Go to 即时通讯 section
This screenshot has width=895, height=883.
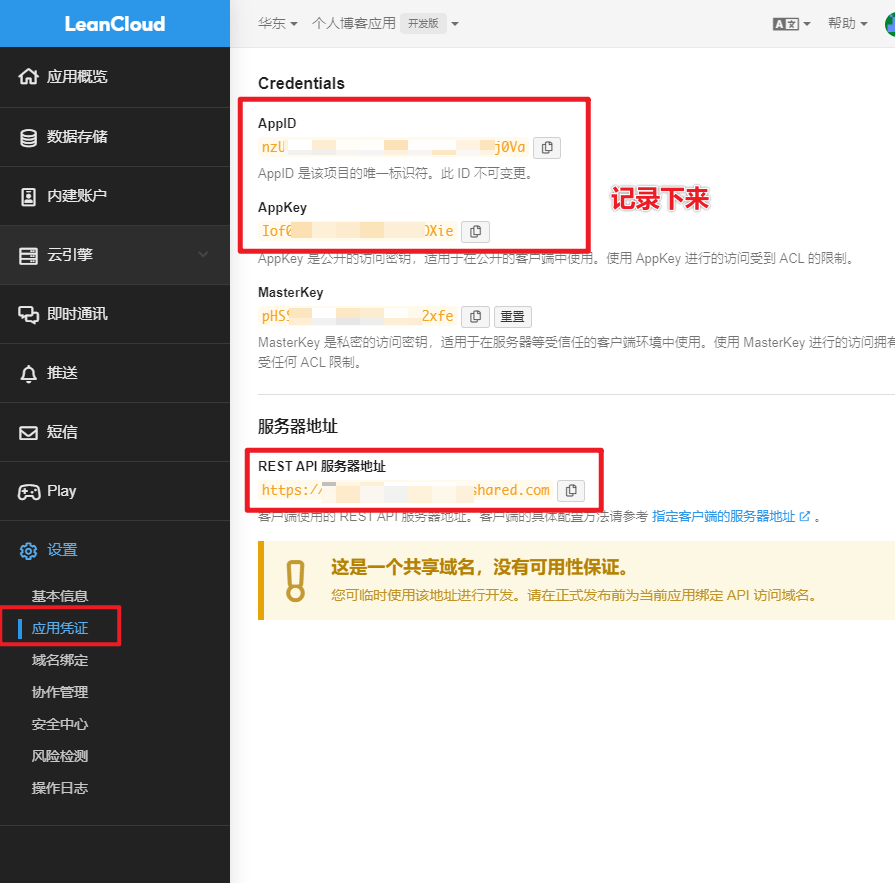[77, 314]
